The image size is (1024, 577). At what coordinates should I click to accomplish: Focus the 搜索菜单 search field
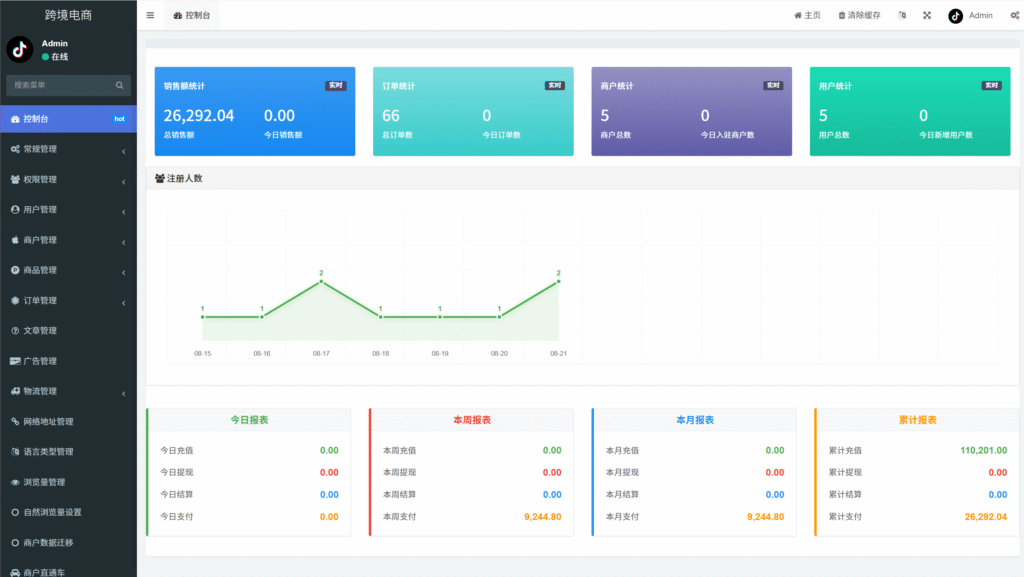coord(58,86)
